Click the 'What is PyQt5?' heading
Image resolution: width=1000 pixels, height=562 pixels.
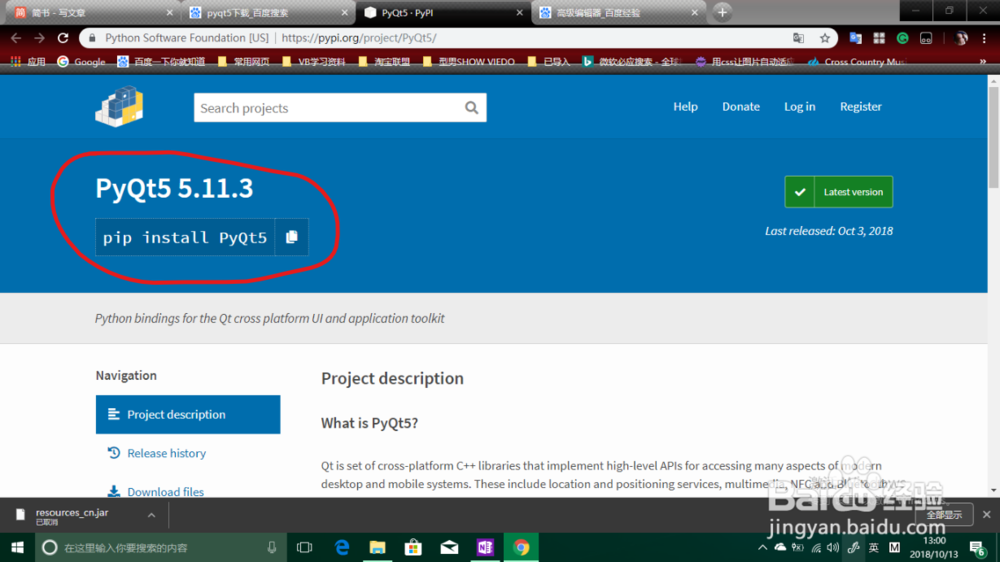click(x=369, y=423)
